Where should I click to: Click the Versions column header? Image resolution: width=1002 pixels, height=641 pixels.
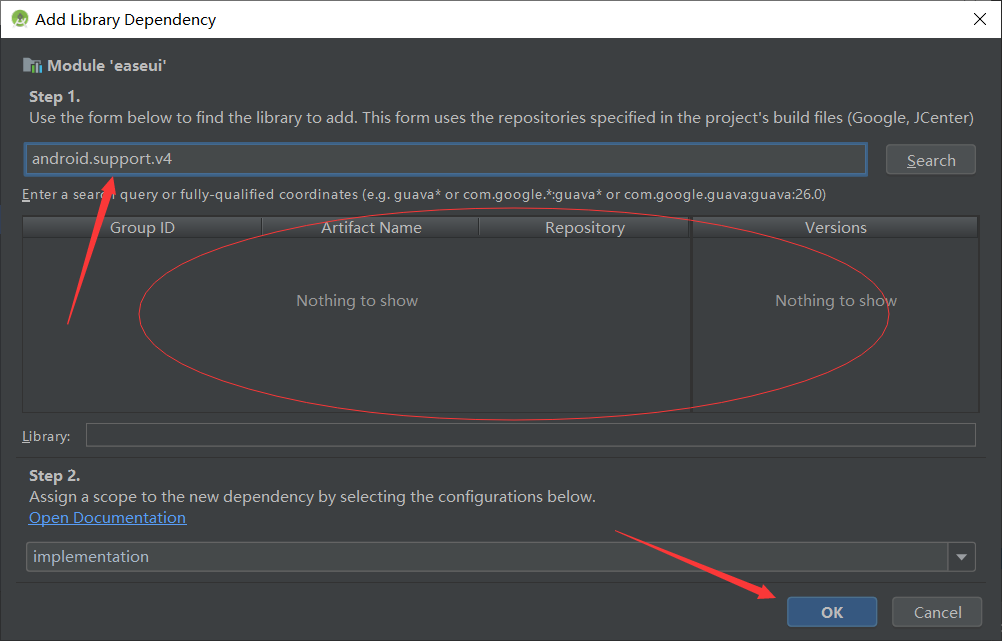click(835, 227)
